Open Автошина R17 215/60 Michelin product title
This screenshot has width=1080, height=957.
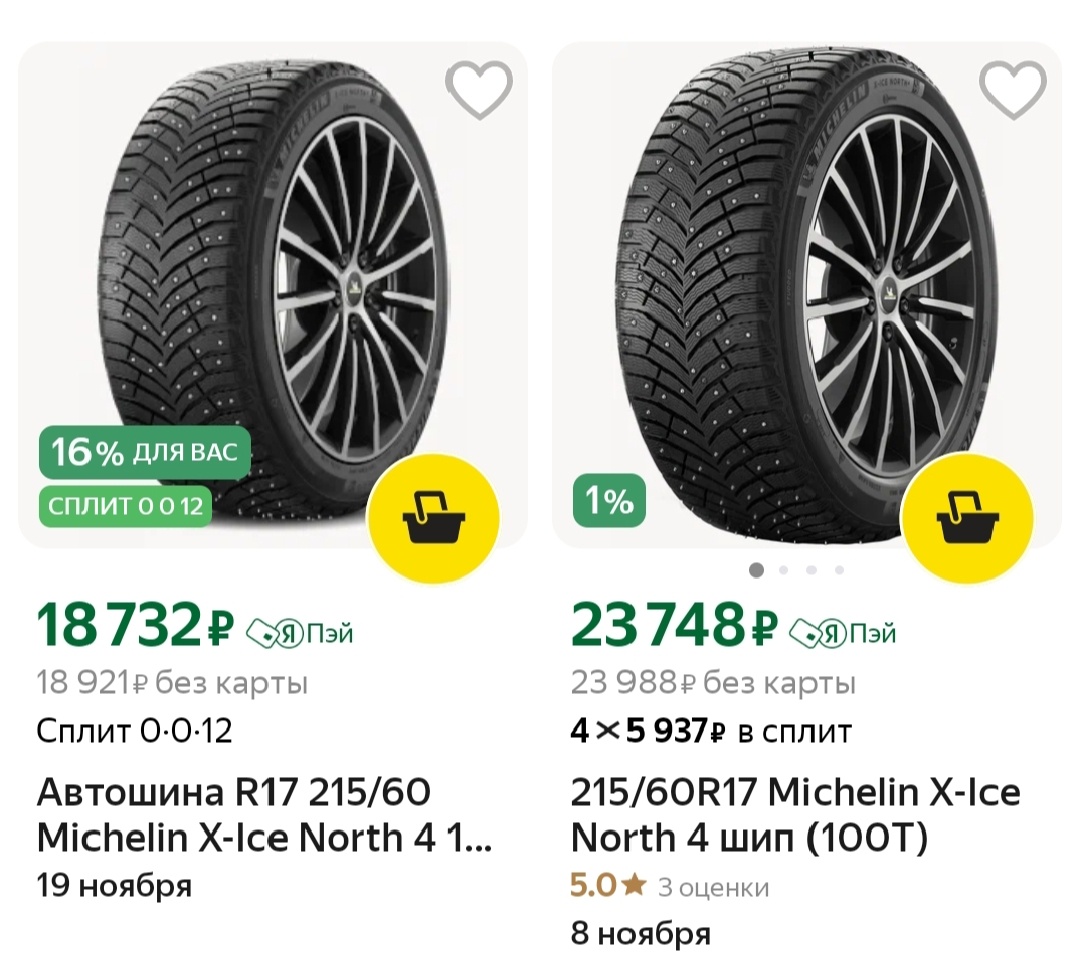pos(264,815)
